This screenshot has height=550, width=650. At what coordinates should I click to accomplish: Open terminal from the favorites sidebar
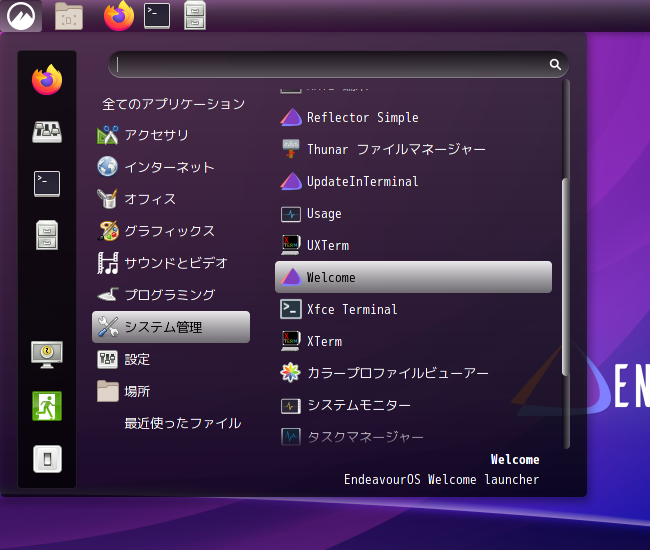click(x=47, y=184)
